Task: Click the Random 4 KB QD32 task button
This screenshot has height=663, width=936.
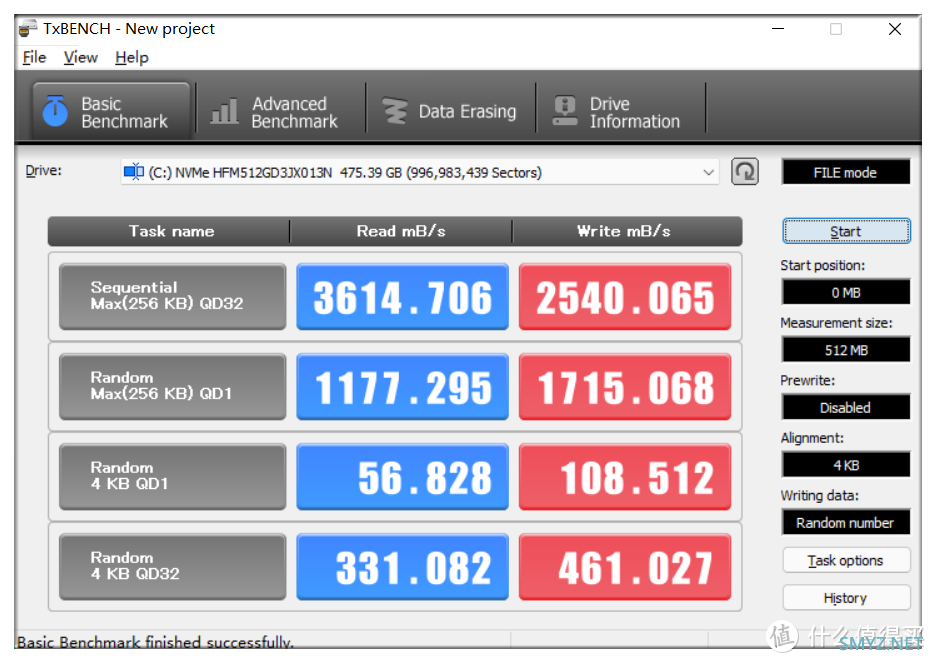Action: pyautogui.click(x=173, y=567)
